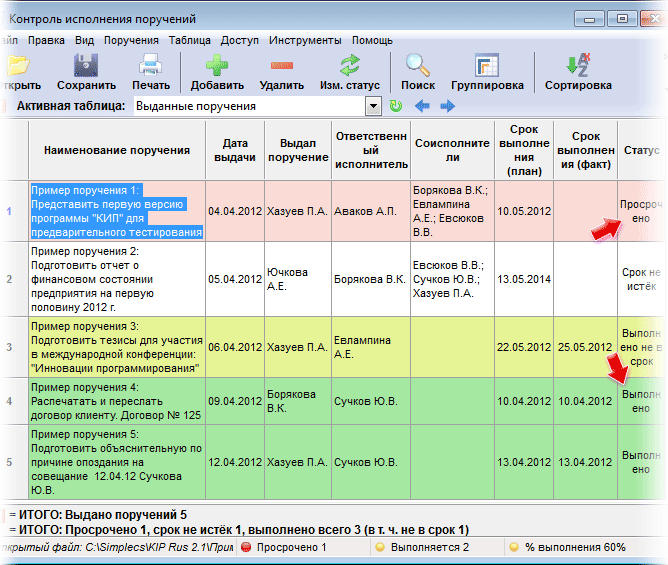Viewport: 668px width, 565px height.
Task: Click the Изм. статус button label
Action: point(350,85)
